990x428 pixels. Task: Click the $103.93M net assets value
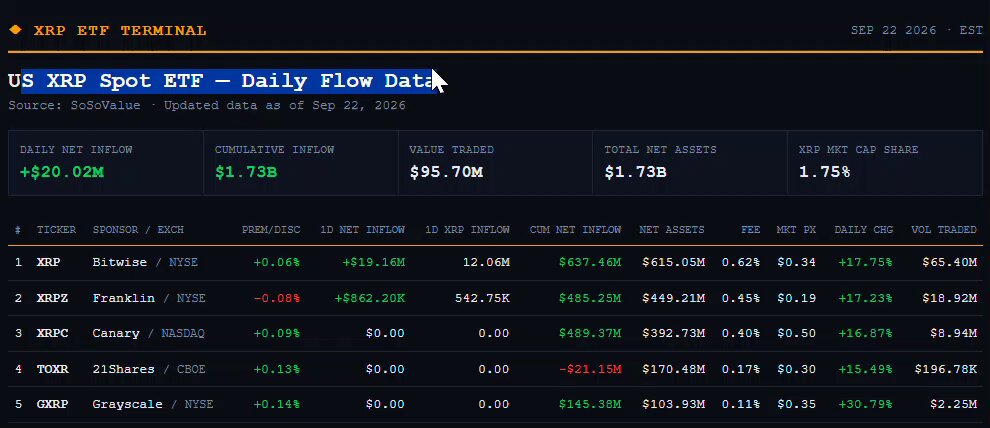coord(674,404)
